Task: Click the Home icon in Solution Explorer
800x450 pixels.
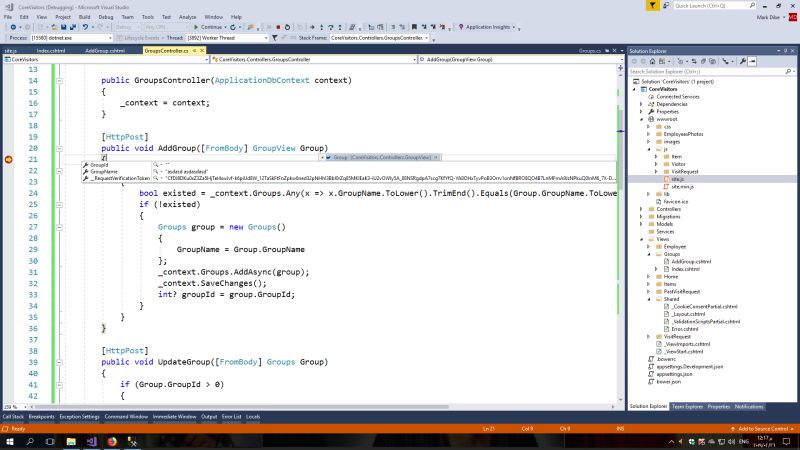Action: click(x=653, y=61)
